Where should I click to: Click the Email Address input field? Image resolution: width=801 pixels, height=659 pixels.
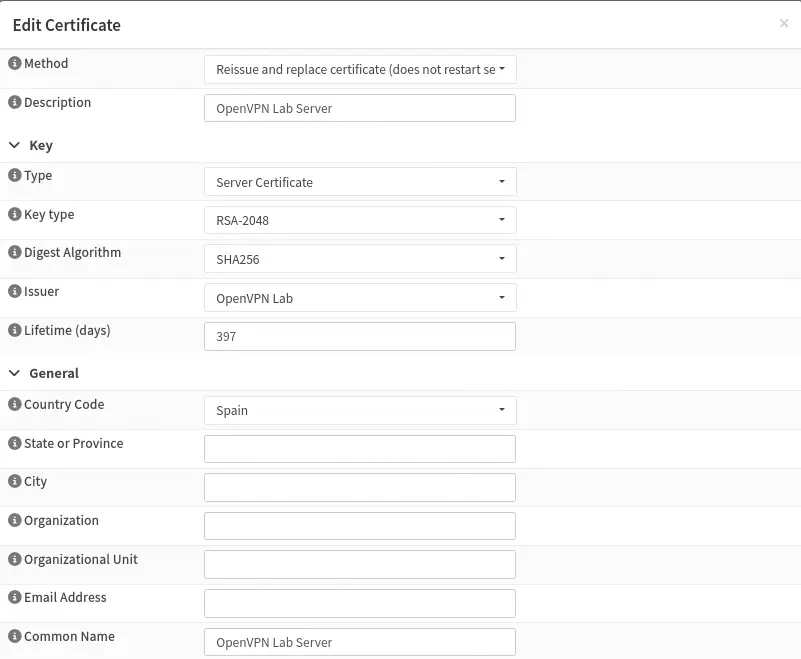coord(360,603)
